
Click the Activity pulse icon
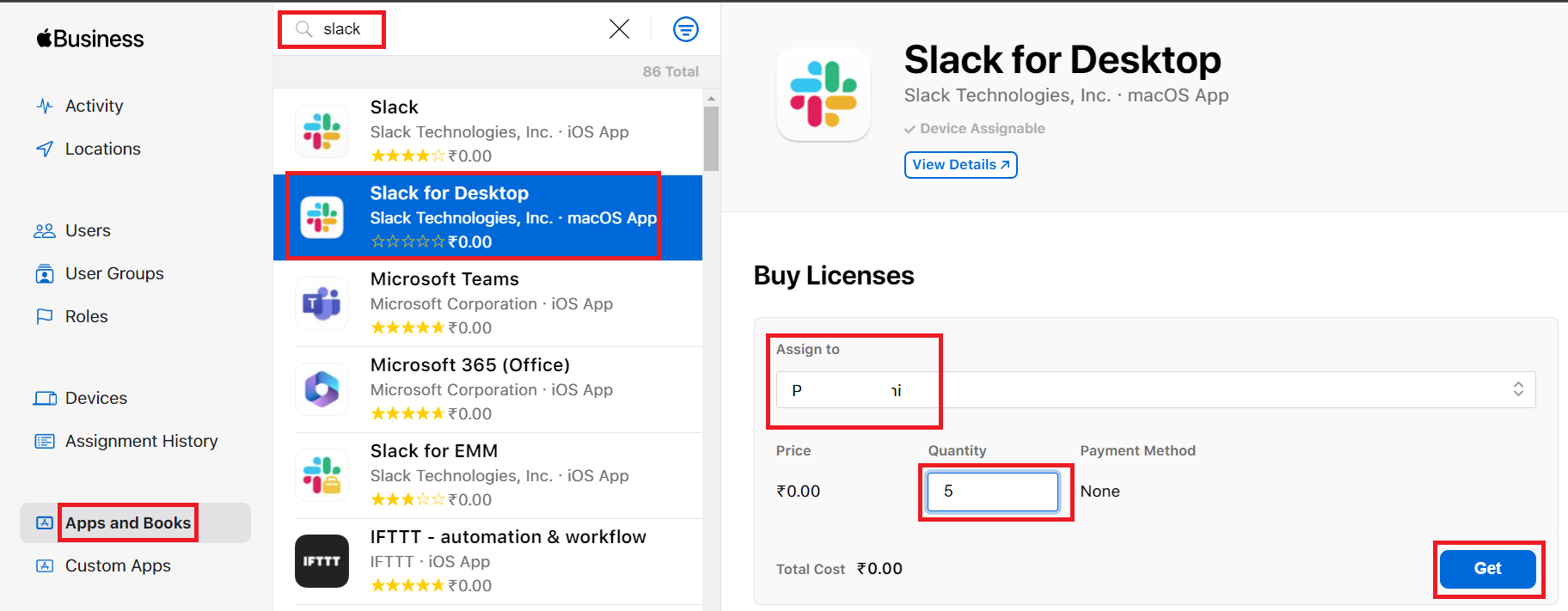point(45,106)
